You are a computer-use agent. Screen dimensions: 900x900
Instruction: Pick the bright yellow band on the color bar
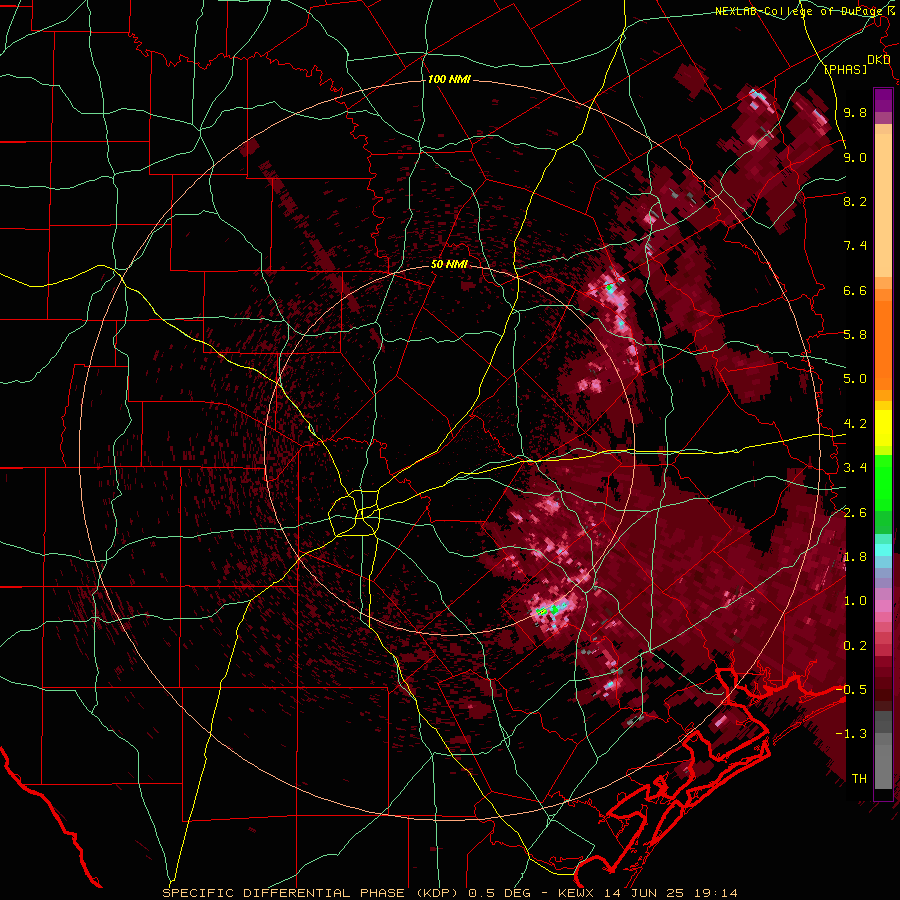(x=883, y=427)
